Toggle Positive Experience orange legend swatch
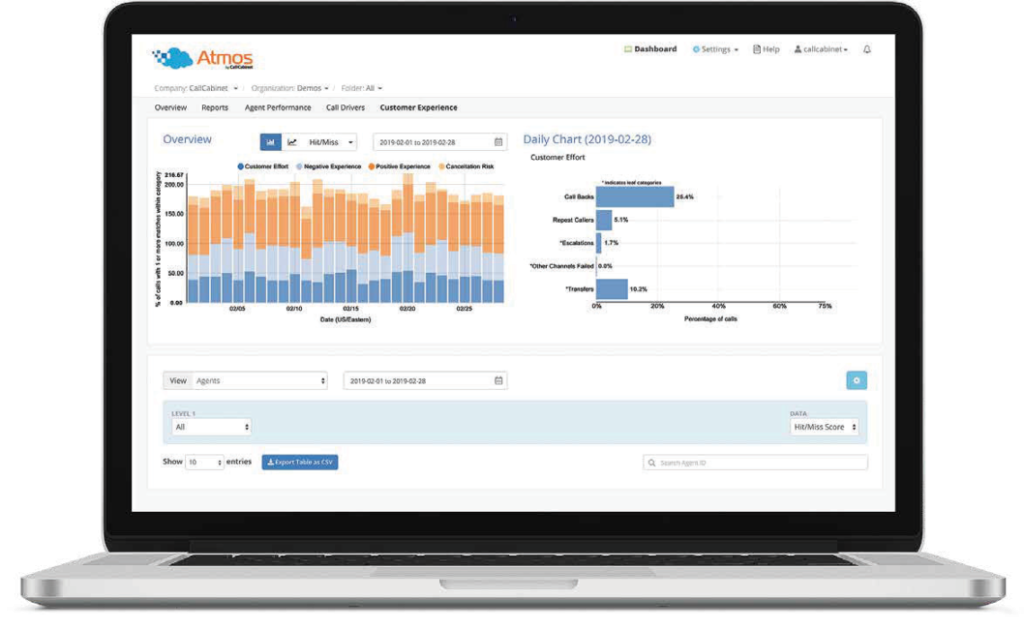The height and width of the screenshot is (631, 1024). point(370,166)
